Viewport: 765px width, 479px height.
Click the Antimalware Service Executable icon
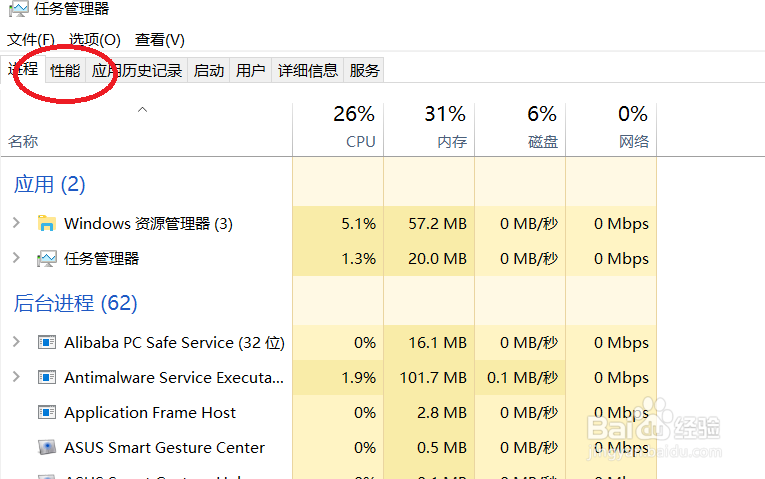pyautogui.click(x=46, y=378)
